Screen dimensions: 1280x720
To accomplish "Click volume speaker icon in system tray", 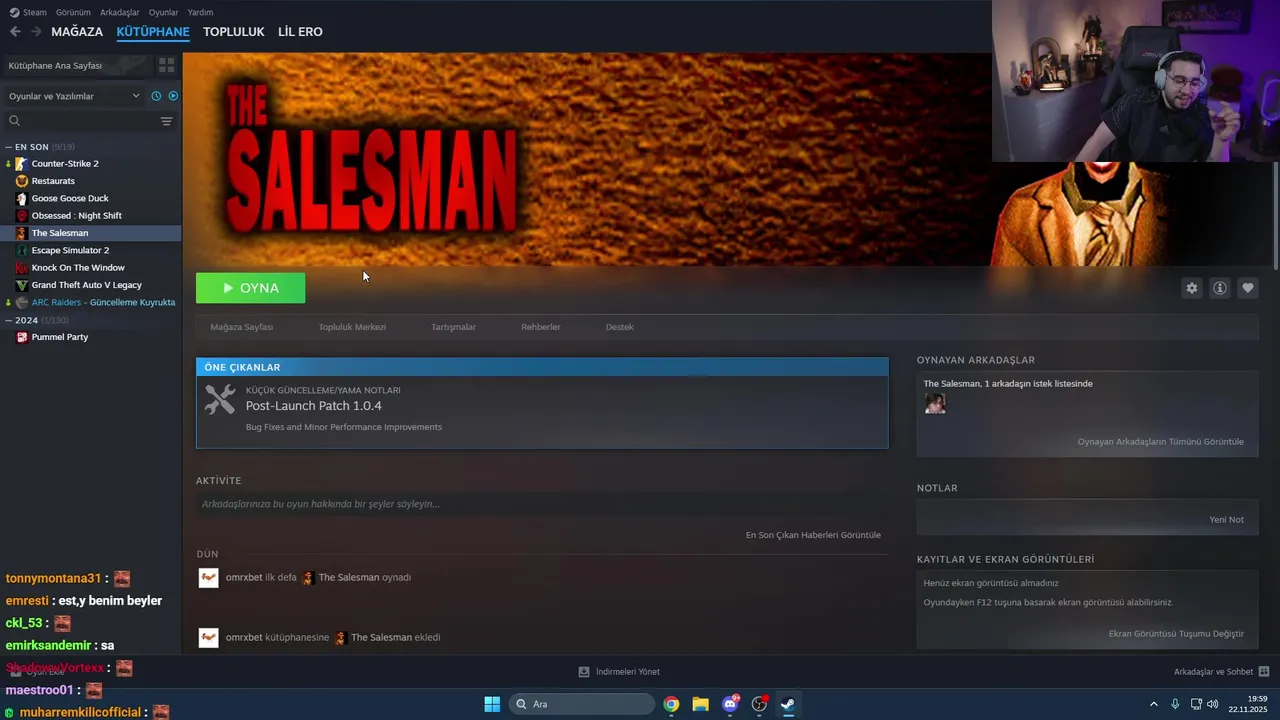I will [1212, 704].
